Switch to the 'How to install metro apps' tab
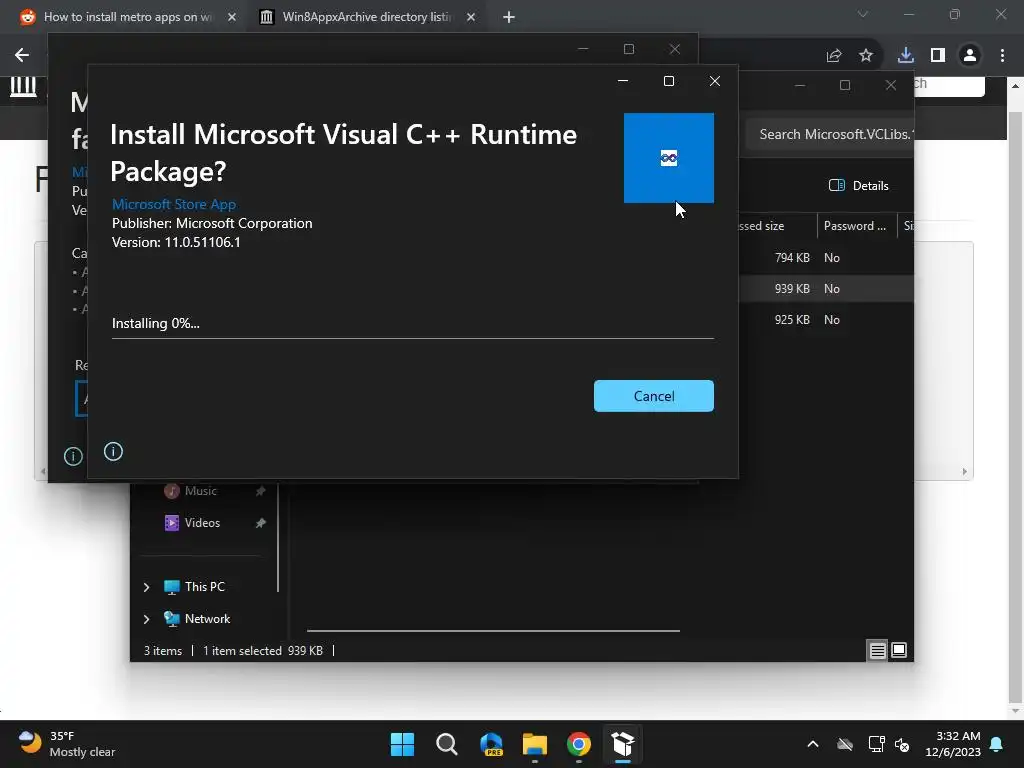The image size is (1024, 768). click(129, 17)
